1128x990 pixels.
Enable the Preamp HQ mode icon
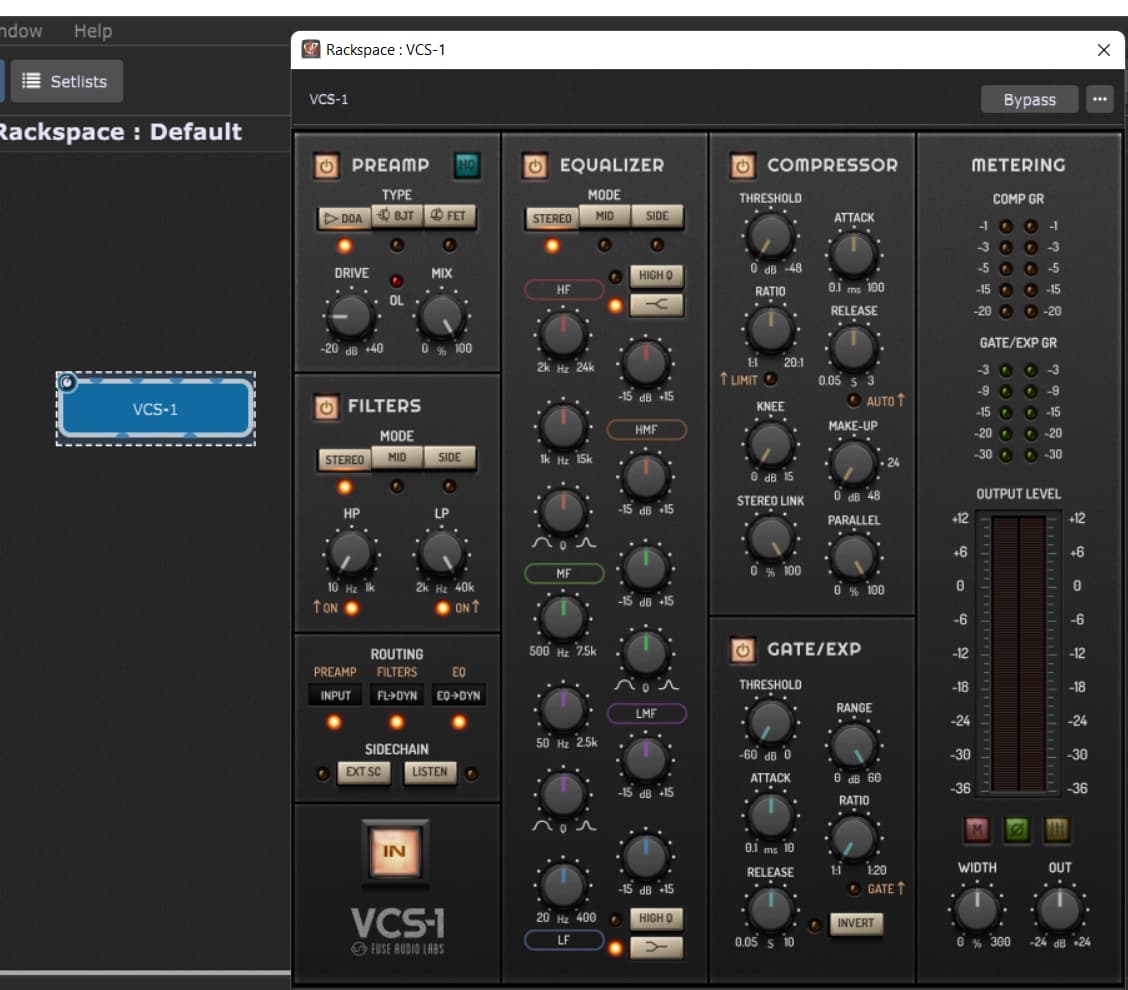pos(467,165)
